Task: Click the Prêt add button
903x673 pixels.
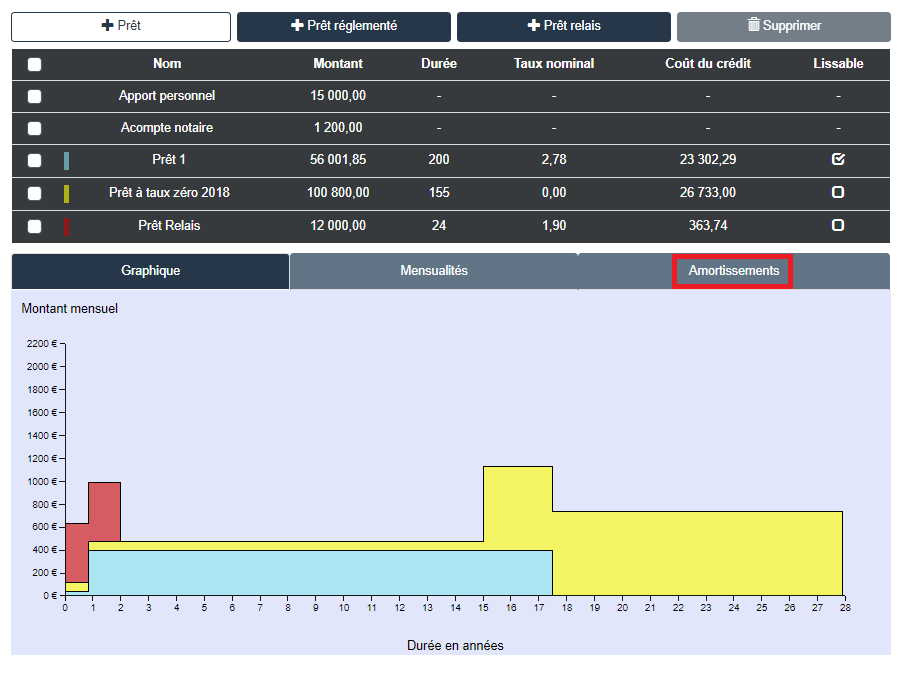Action: (121, 26)
